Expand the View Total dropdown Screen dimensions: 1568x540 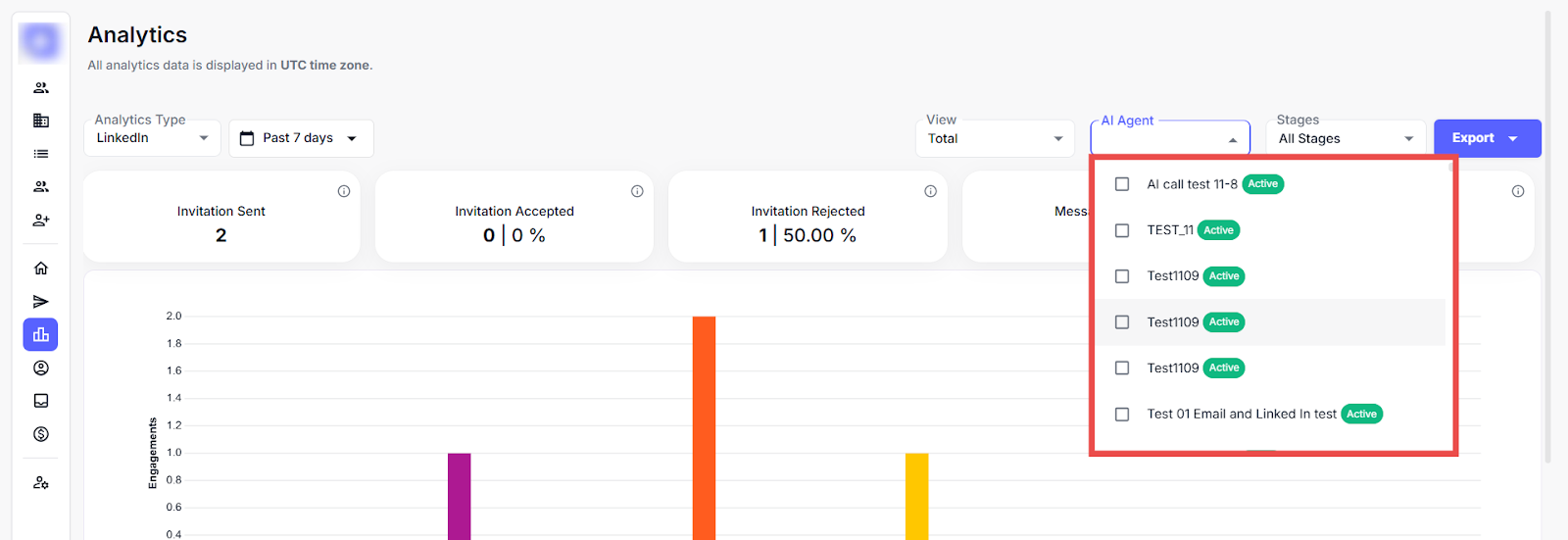(x=995, y=139)
